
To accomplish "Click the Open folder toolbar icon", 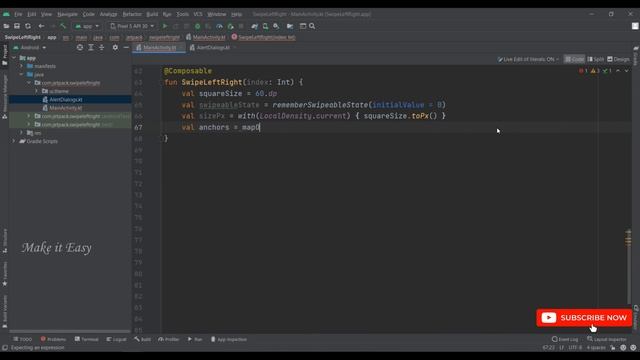I will tap(6, 26).
